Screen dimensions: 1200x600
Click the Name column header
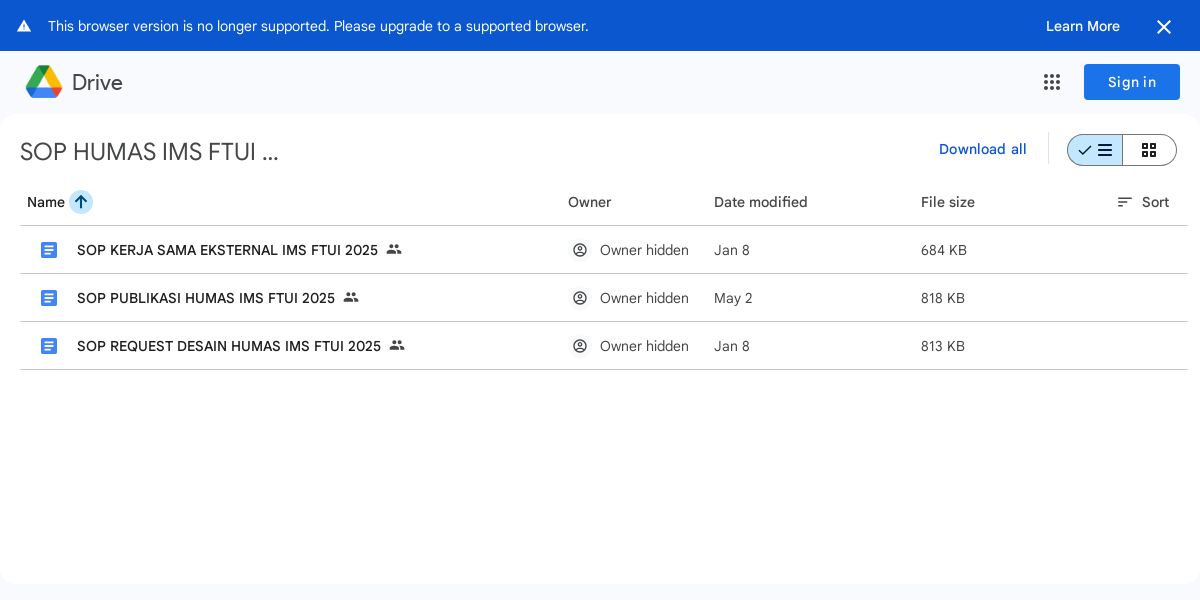click(46, 202)
